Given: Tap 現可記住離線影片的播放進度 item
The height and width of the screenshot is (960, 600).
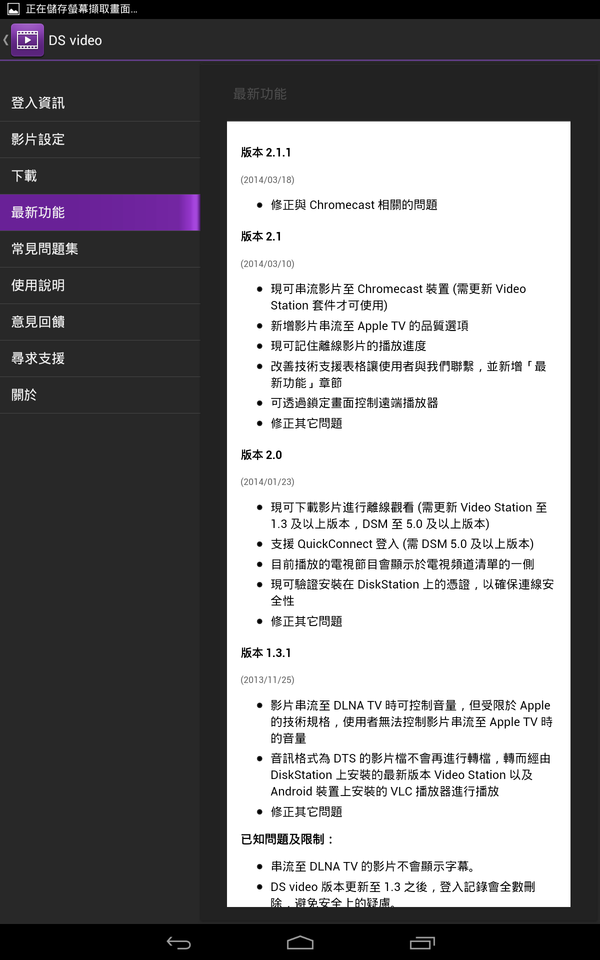Looking at the screenshot, I should pyautogui.click(x=348, y=346).
